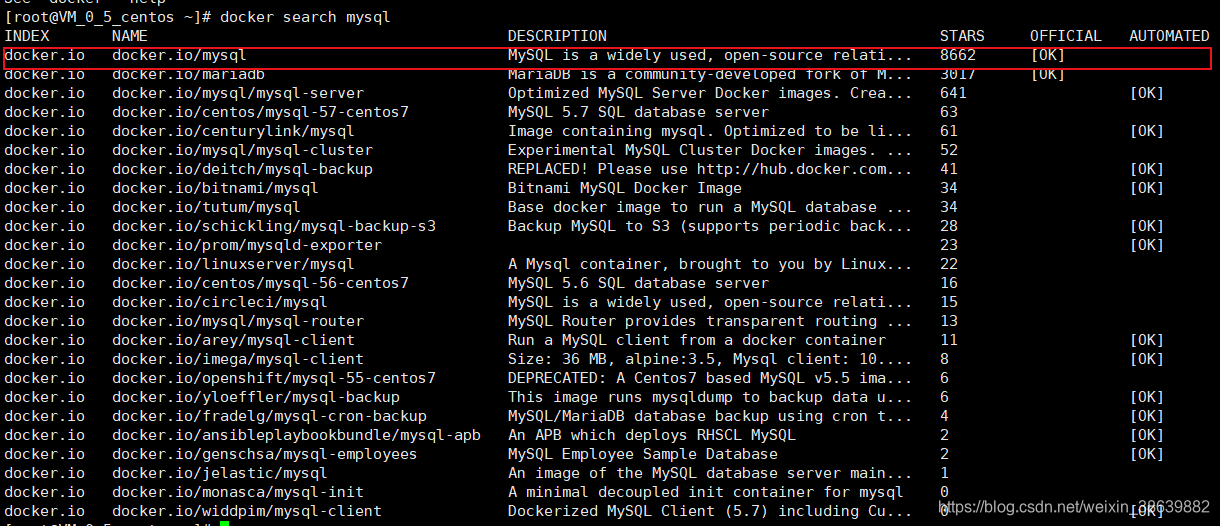This screenshot has width=1220, height=526.
Task: Select docker.io/jelastic/mysql name
Action: coord(220,473)
